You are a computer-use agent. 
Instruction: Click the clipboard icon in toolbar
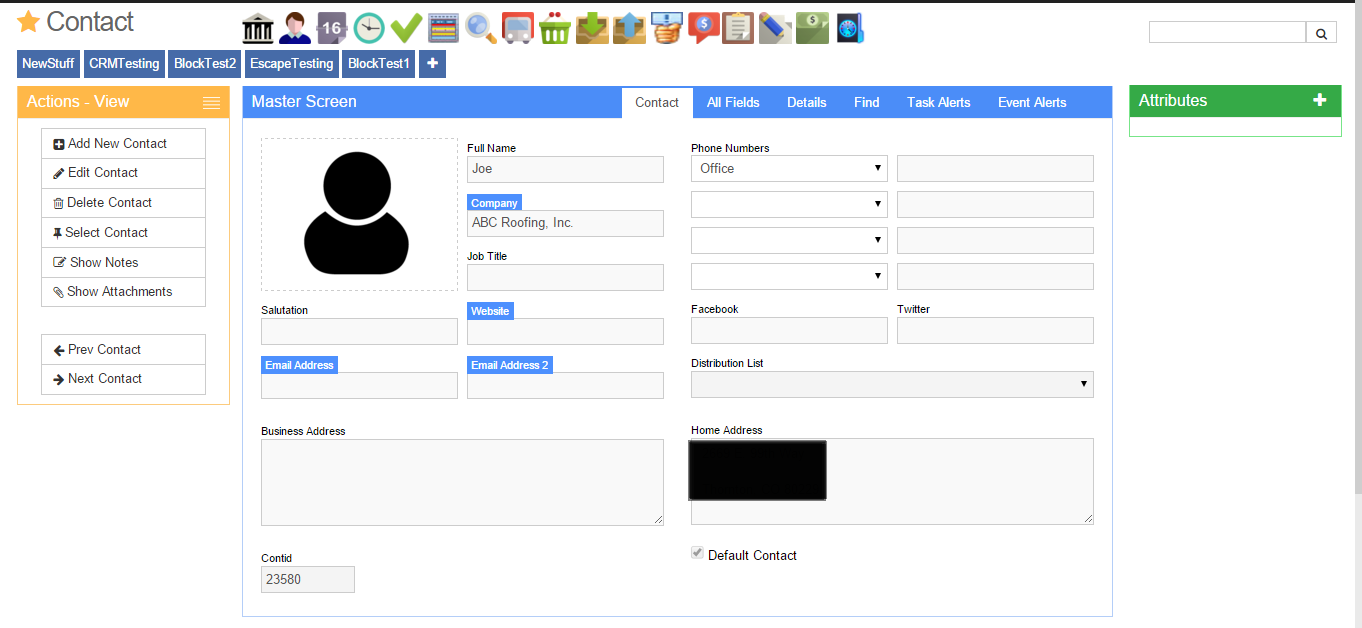pyautogui.click(x=738, y=28)
